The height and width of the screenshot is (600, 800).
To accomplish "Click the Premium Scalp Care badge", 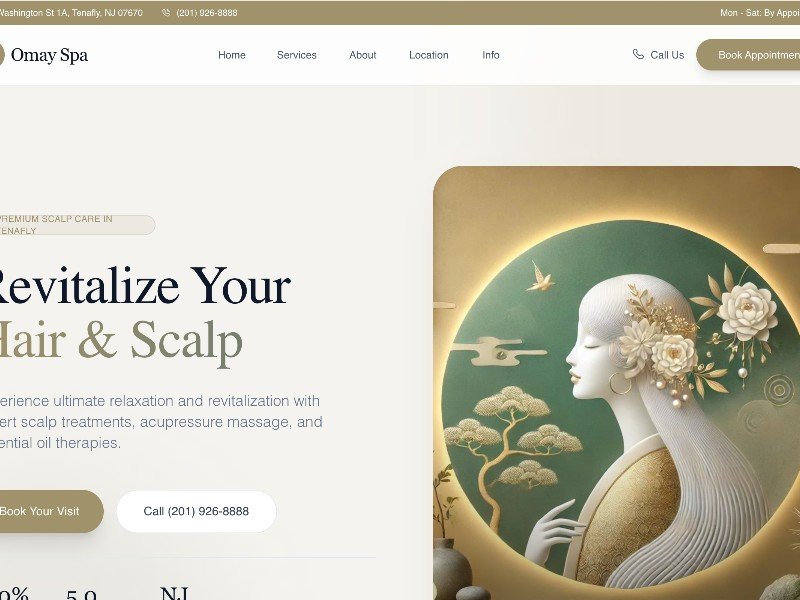I will tap(77, 225).
